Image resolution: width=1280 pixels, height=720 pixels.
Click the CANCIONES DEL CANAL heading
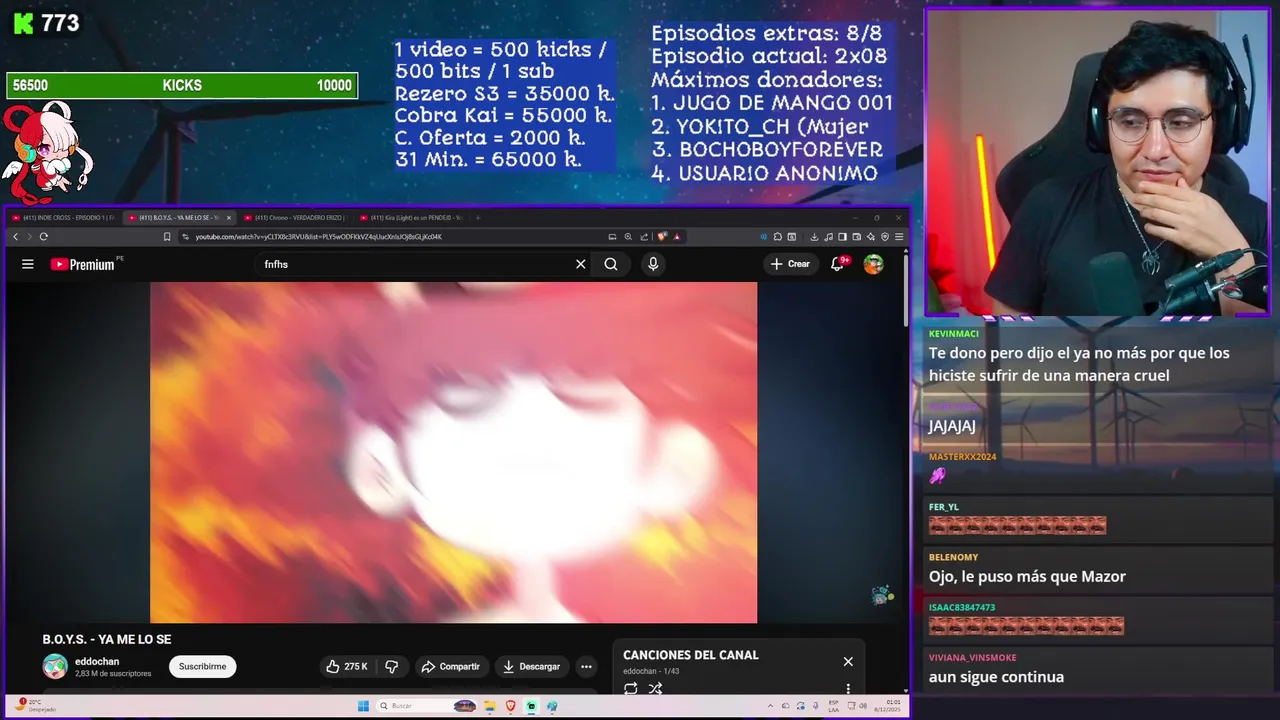click(691, 655)
